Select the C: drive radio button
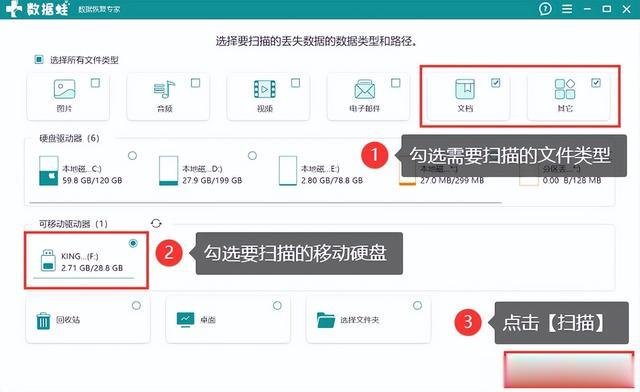Screen dimensions: 640x392 click(x=132, y=156)
